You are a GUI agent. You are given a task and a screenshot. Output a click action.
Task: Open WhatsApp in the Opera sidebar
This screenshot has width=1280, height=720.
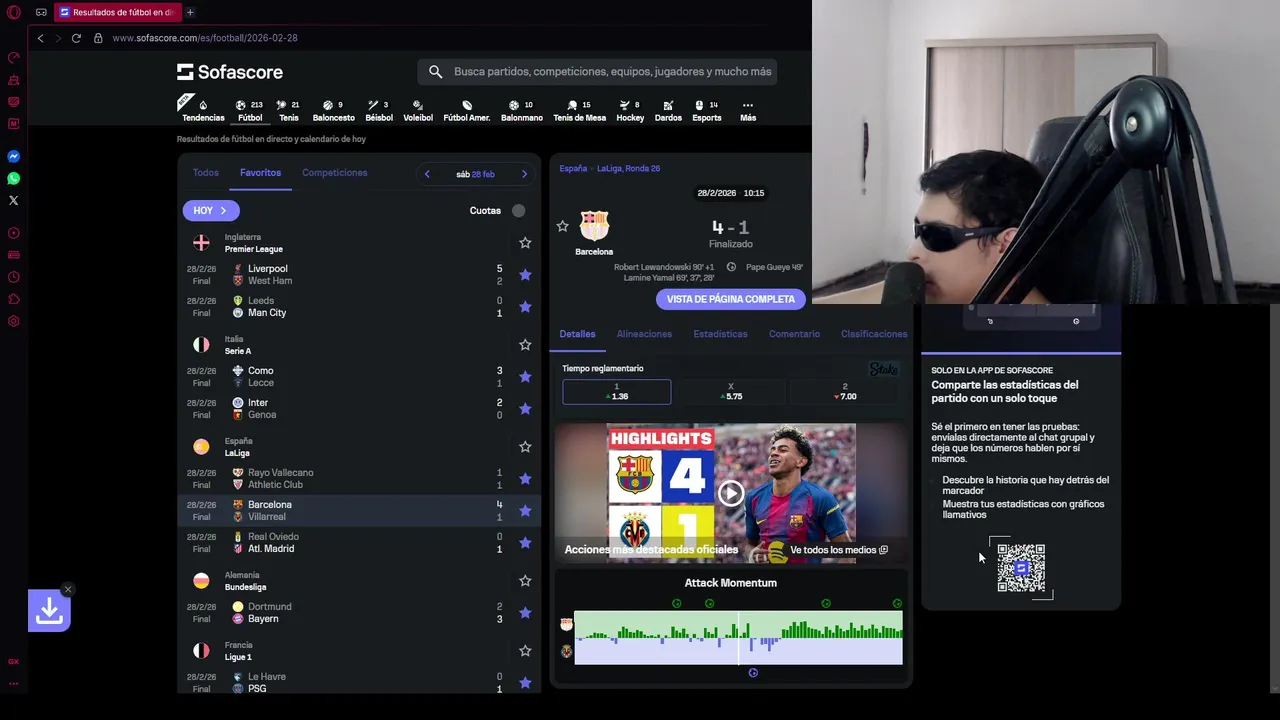pyautogui.click(x=13, y=179)
